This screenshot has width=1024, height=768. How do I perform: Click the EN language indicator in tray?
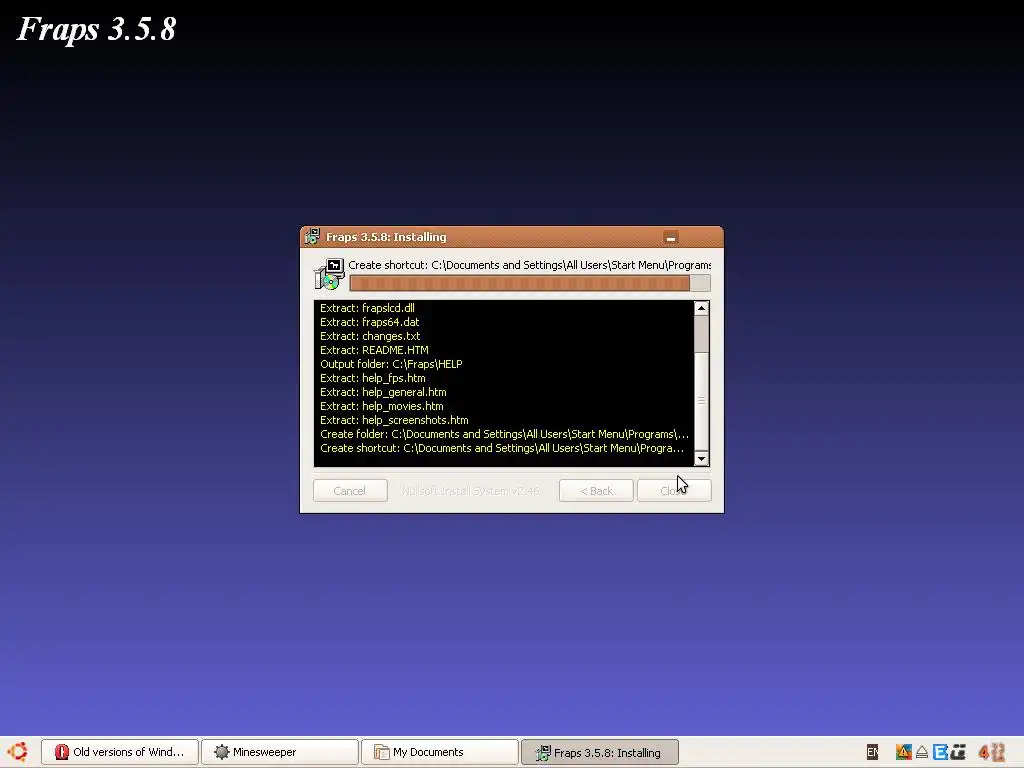[872, 752]
